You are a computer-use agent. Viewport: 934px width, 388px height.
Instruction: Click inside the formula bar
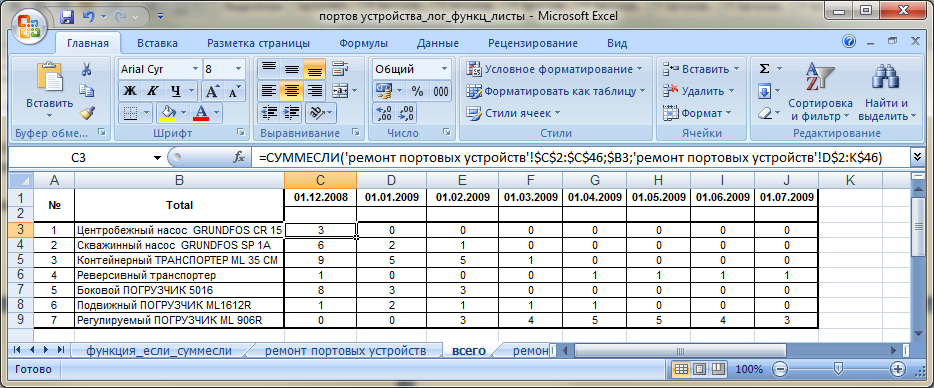click(x=580, y=157)
